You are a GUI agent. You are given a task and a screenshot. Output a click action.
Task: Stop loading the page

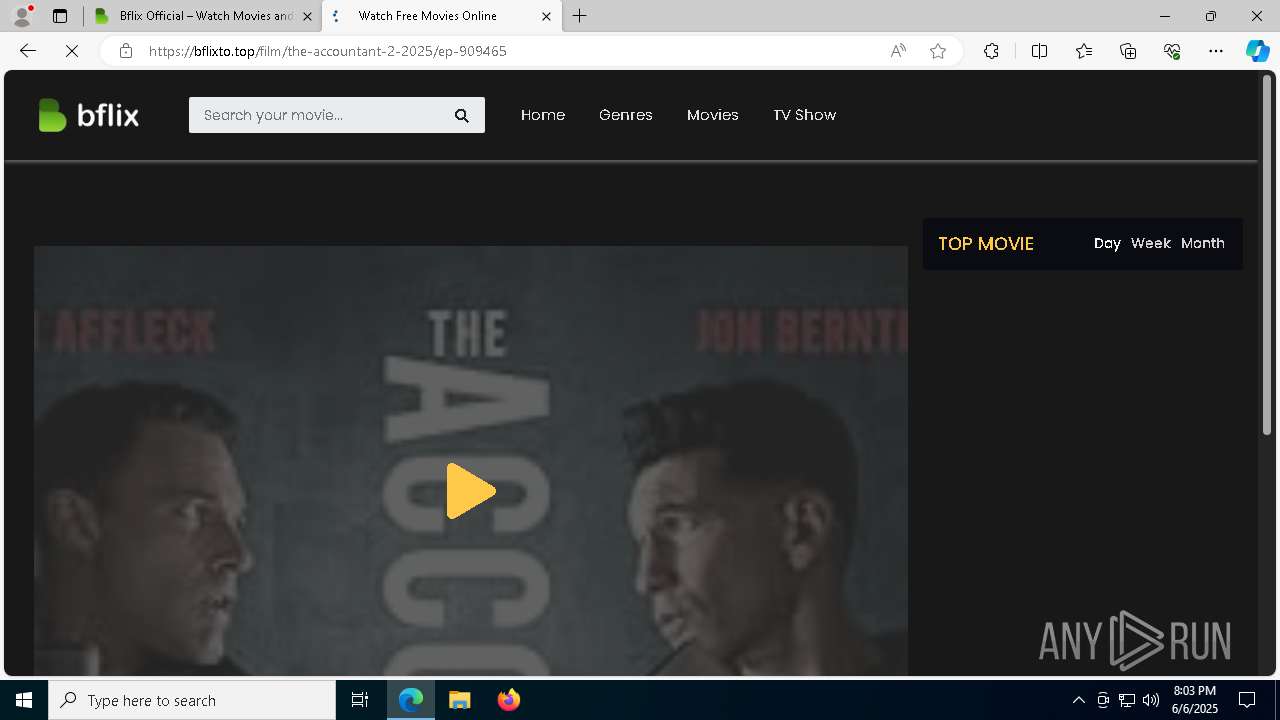click(72, 51)
